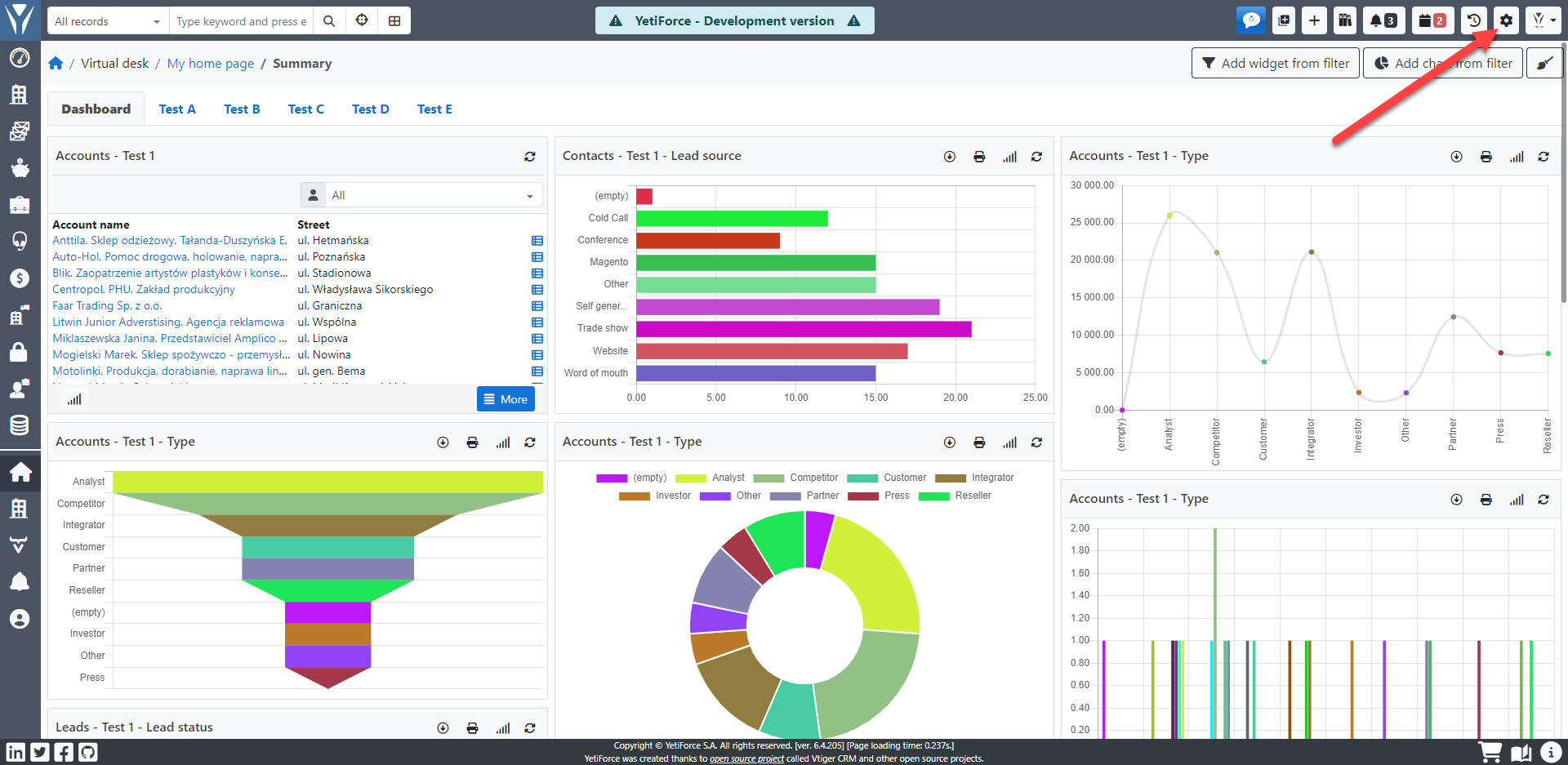Toggle Reseller legend item in donut chart
The image size is (1568, 765).
coord(955,496)
